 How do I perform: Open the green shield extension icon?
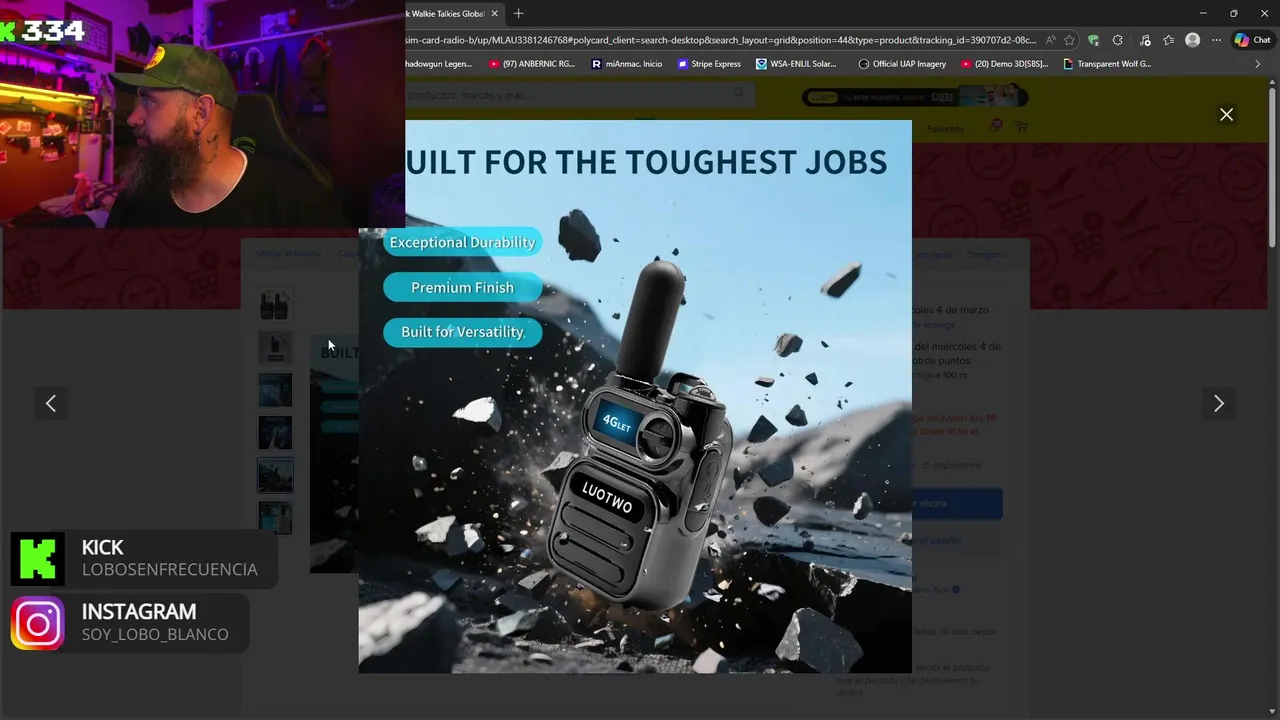tap(1094, 40)
